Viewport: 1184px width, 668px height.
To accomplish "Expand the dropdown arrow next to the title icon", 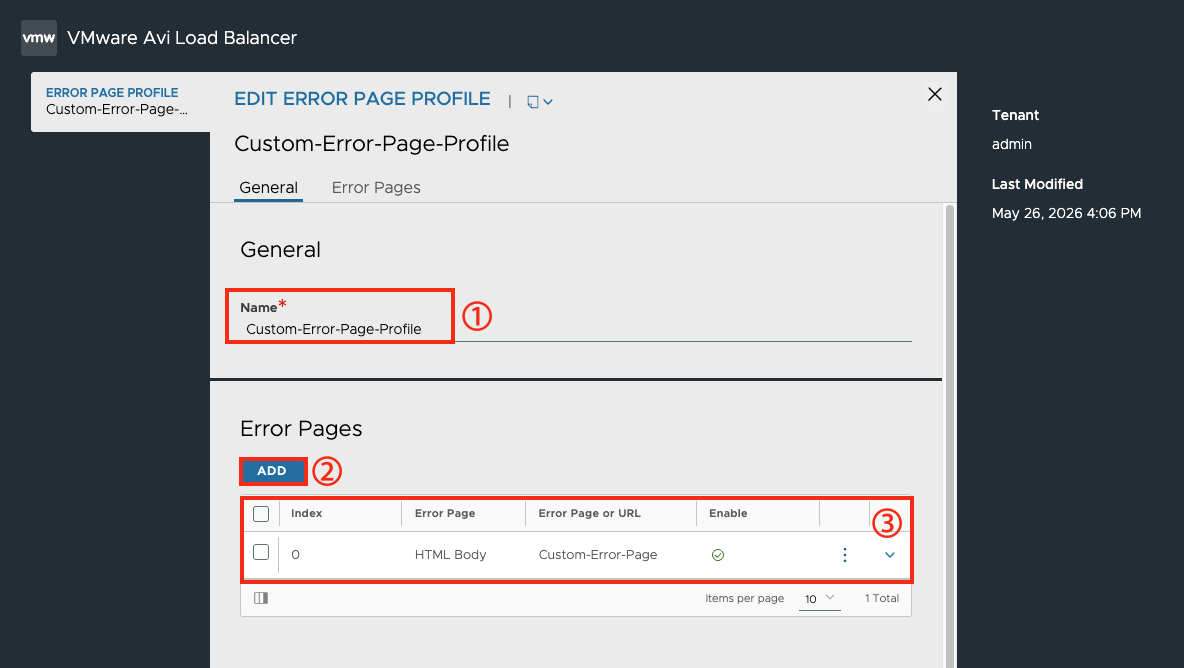I will pyautogui.click(x=548, y=102).
